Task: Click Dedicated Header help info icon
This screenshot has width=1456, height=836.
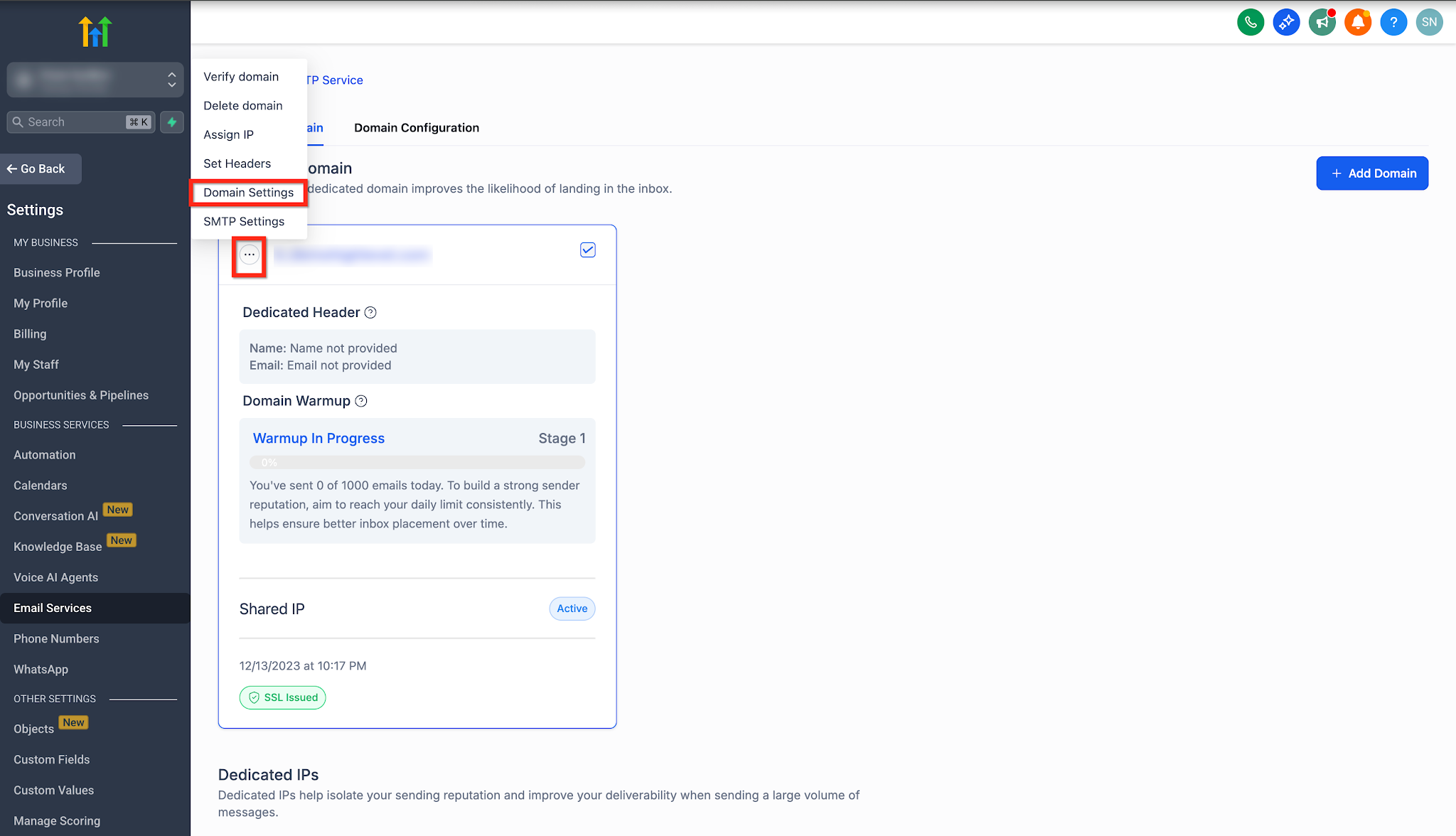Action: [x=370, y=313]
